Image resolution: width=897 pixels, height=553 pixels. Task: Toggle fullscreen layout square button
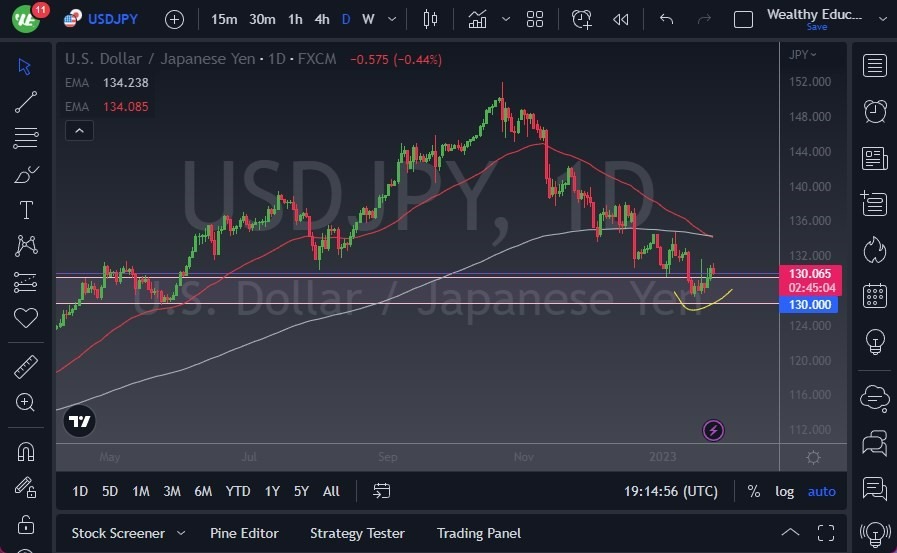click(743, 19)
